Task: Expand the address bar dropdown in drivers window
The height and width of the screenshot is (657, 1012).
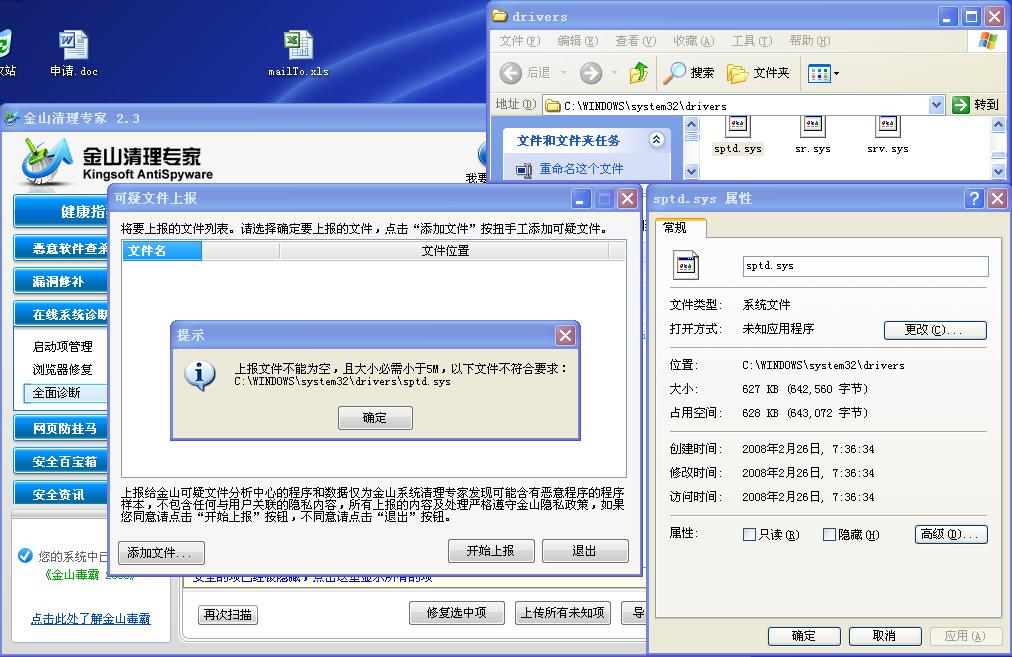Action: (x=936, y=105)
